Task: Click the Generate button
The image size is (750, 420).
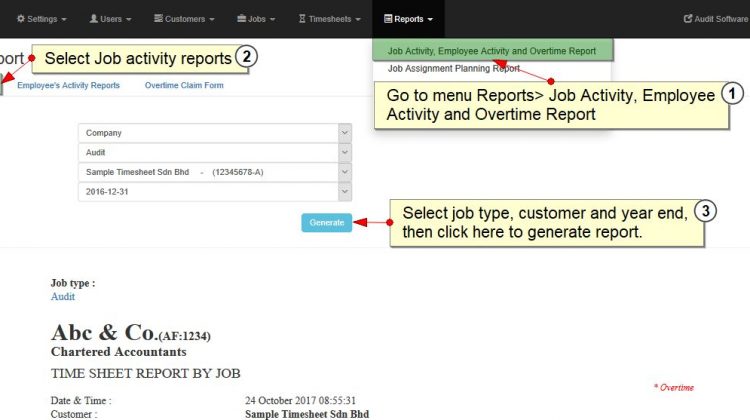Action: click(327, 222)
